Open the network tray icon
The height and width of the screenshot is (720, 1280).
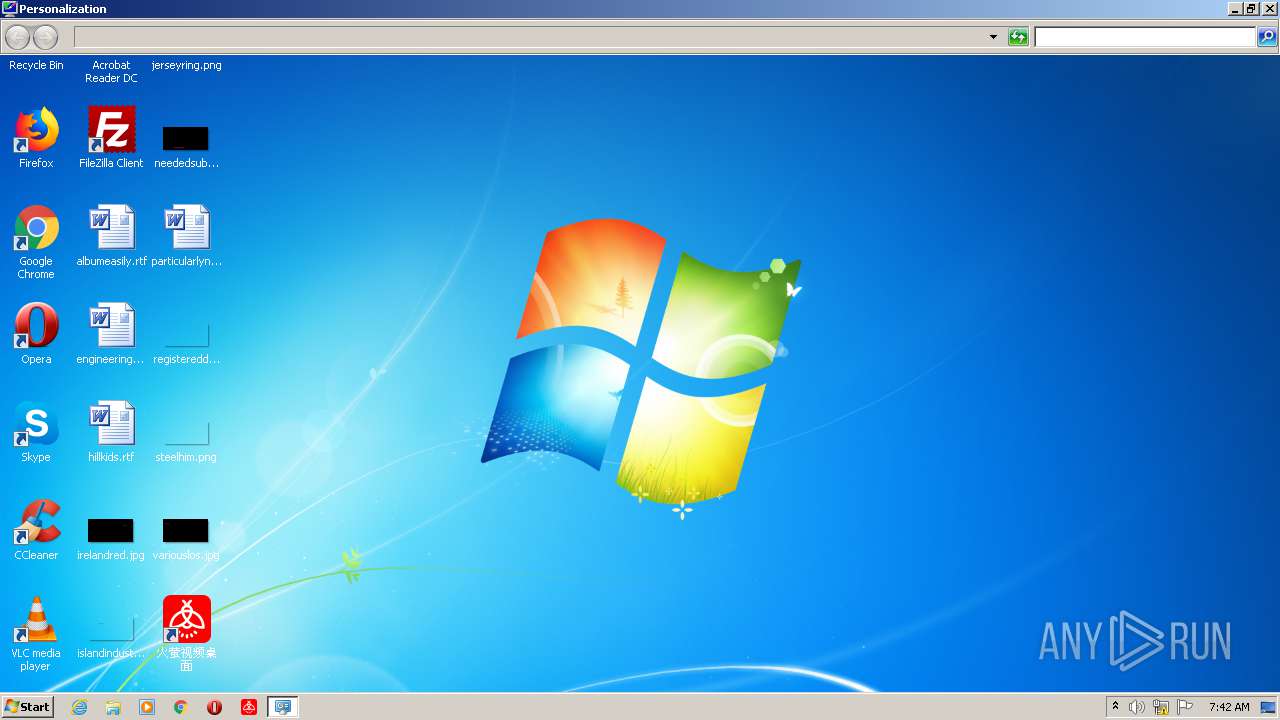[x=1161, y=707]
